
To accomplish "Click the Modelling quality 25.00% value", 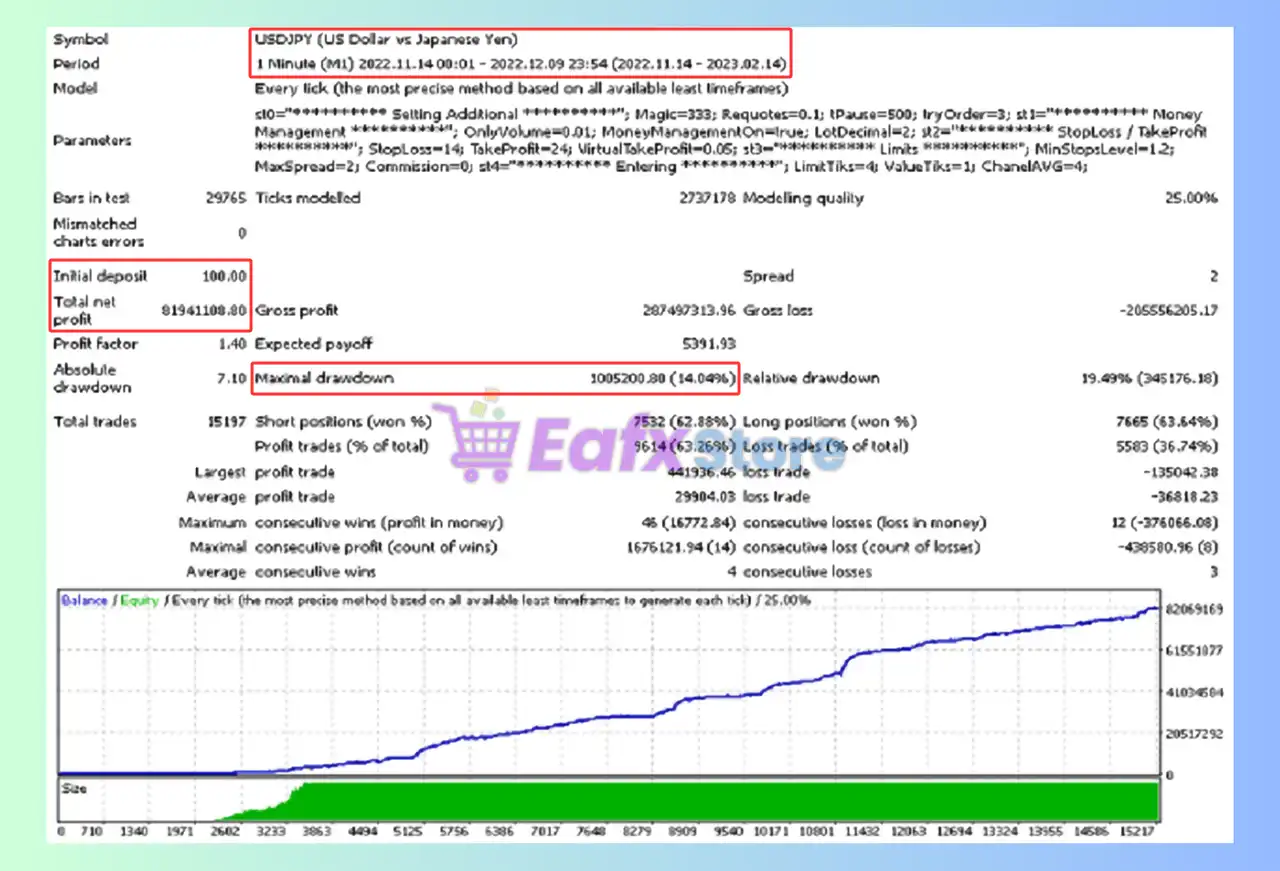I will [x=1191, y=198].
